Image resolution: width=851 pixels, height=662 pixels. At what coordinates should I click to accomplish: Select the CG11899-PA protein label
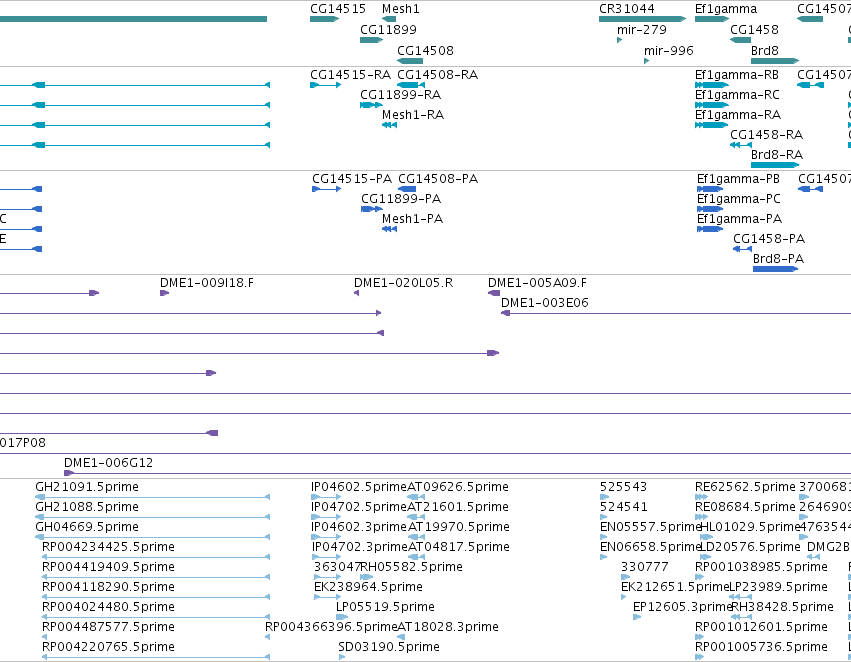pyautogui.click(x=401, y=199)
